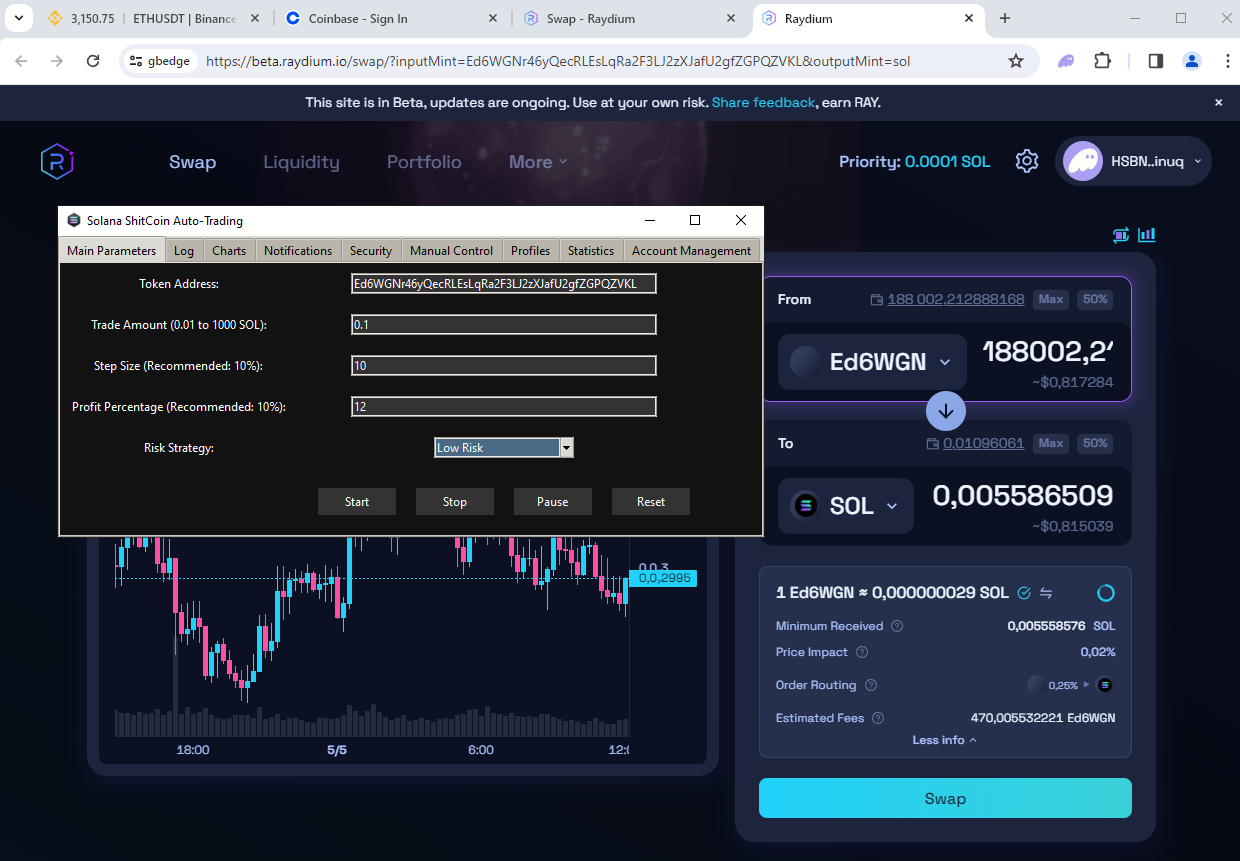Click Max in the To section
Image resolution: width=1240 pixels, height=861 pixels.
pyautogui.click(x=1051, y=443)
